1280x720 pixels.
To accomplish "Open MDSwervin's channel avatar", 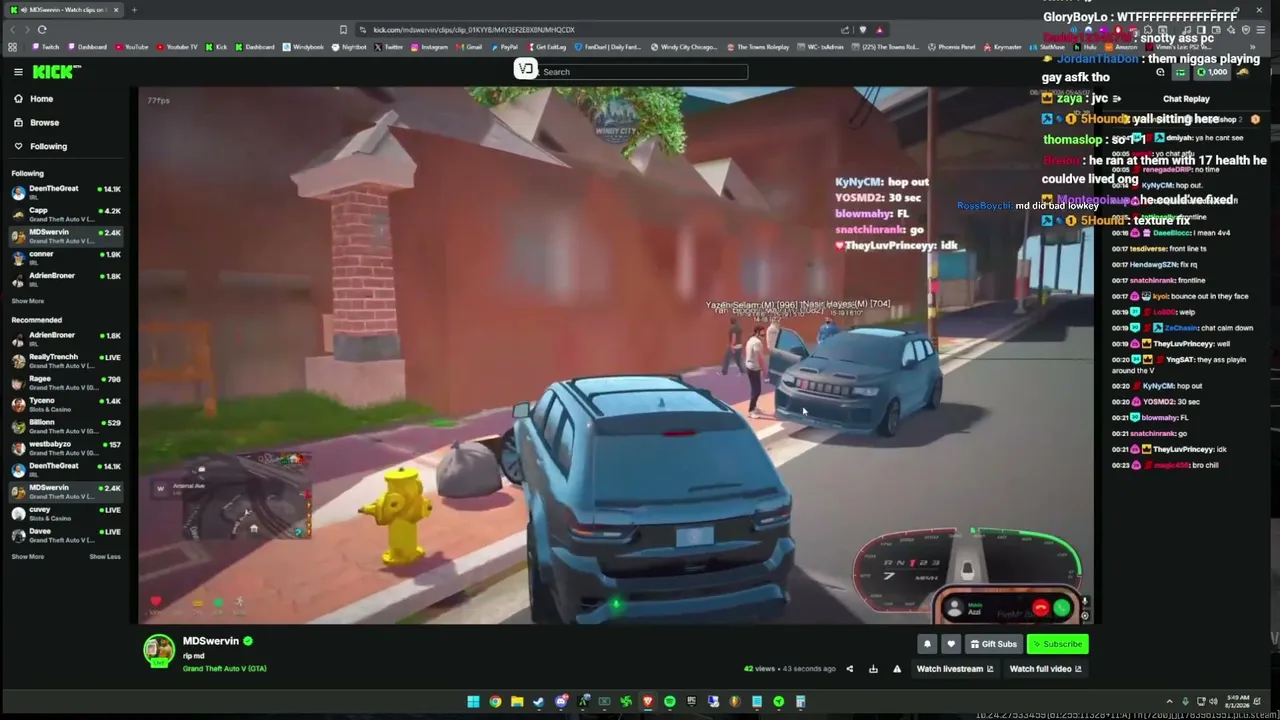I will pyautogui.click(x=159, y=651).
